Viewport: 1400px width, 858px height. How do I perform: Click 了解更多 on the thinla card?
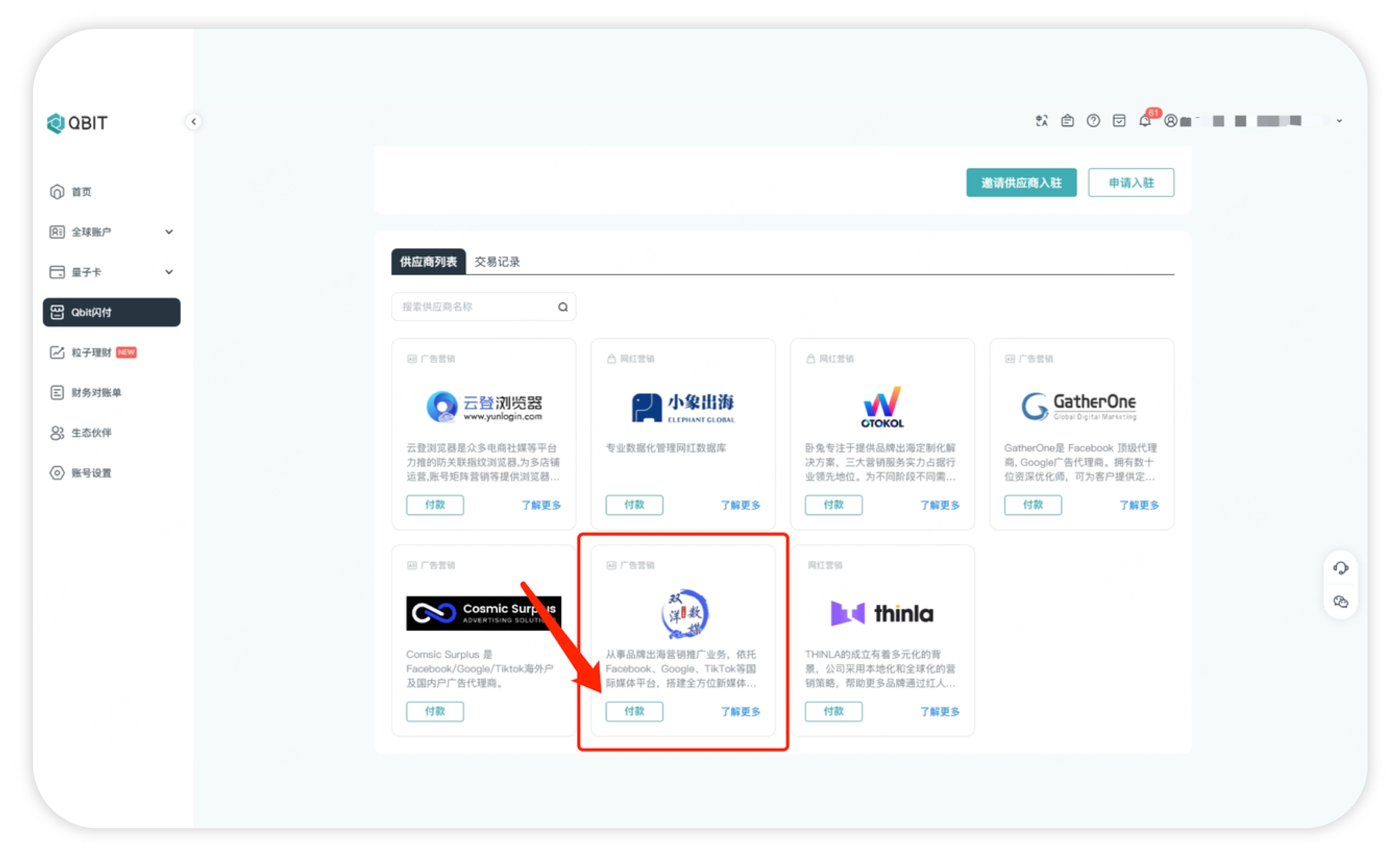(x=940, y=711)
